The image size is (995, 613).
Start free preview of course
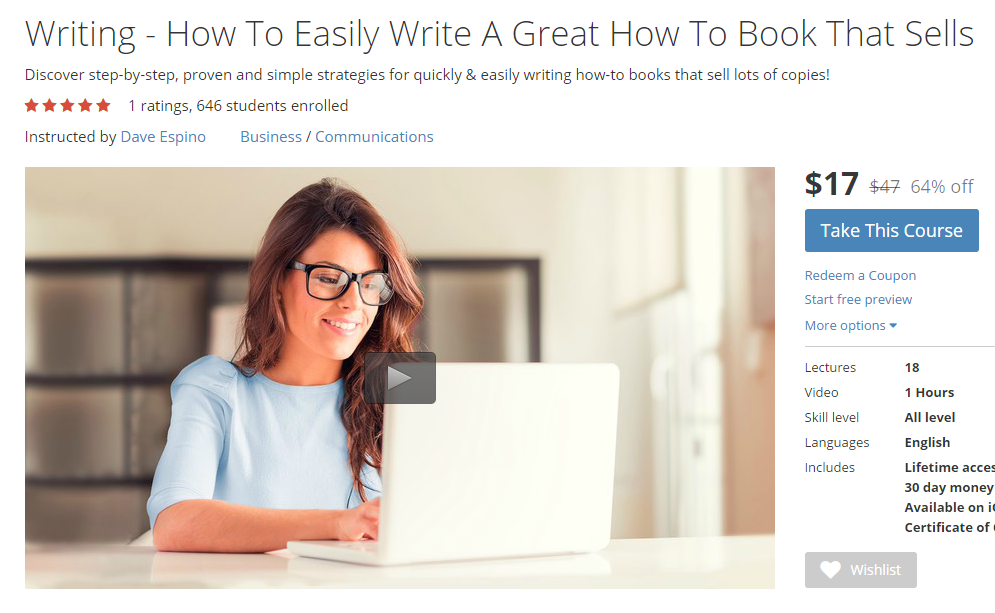[858, 300]
